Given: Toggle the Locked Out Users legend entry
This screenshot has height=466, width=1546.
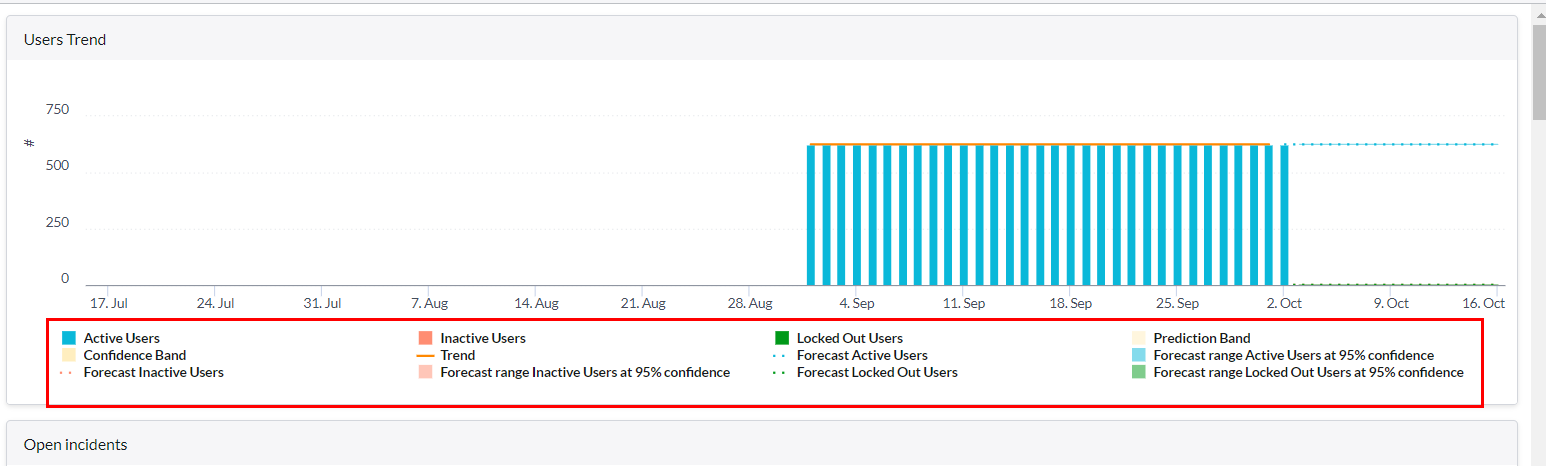Looking at the screenshot, I should [x=849, y=338].
